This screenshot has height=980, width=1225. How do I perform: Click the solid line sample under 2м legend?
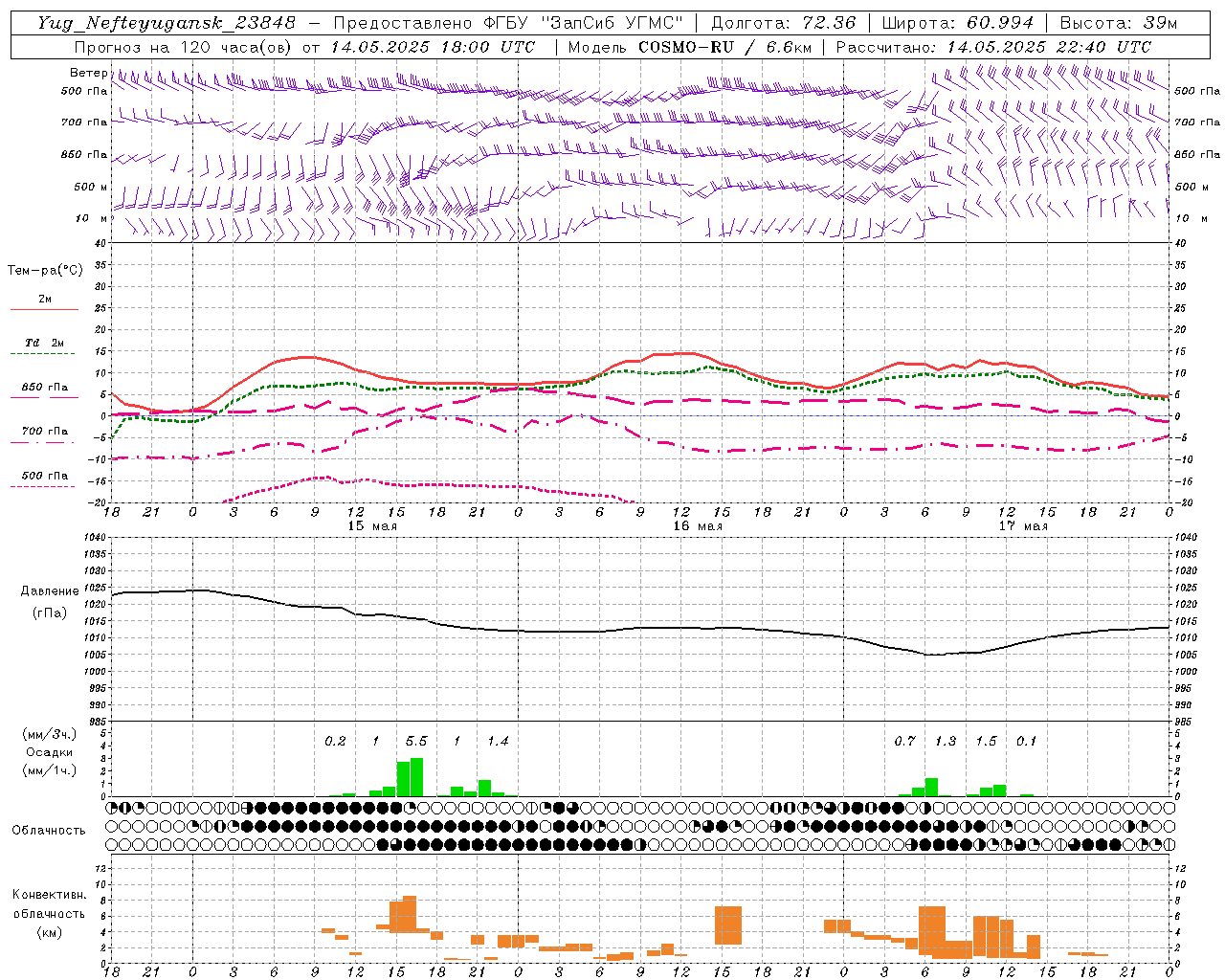pyautogui.click(x=45, y=310)
